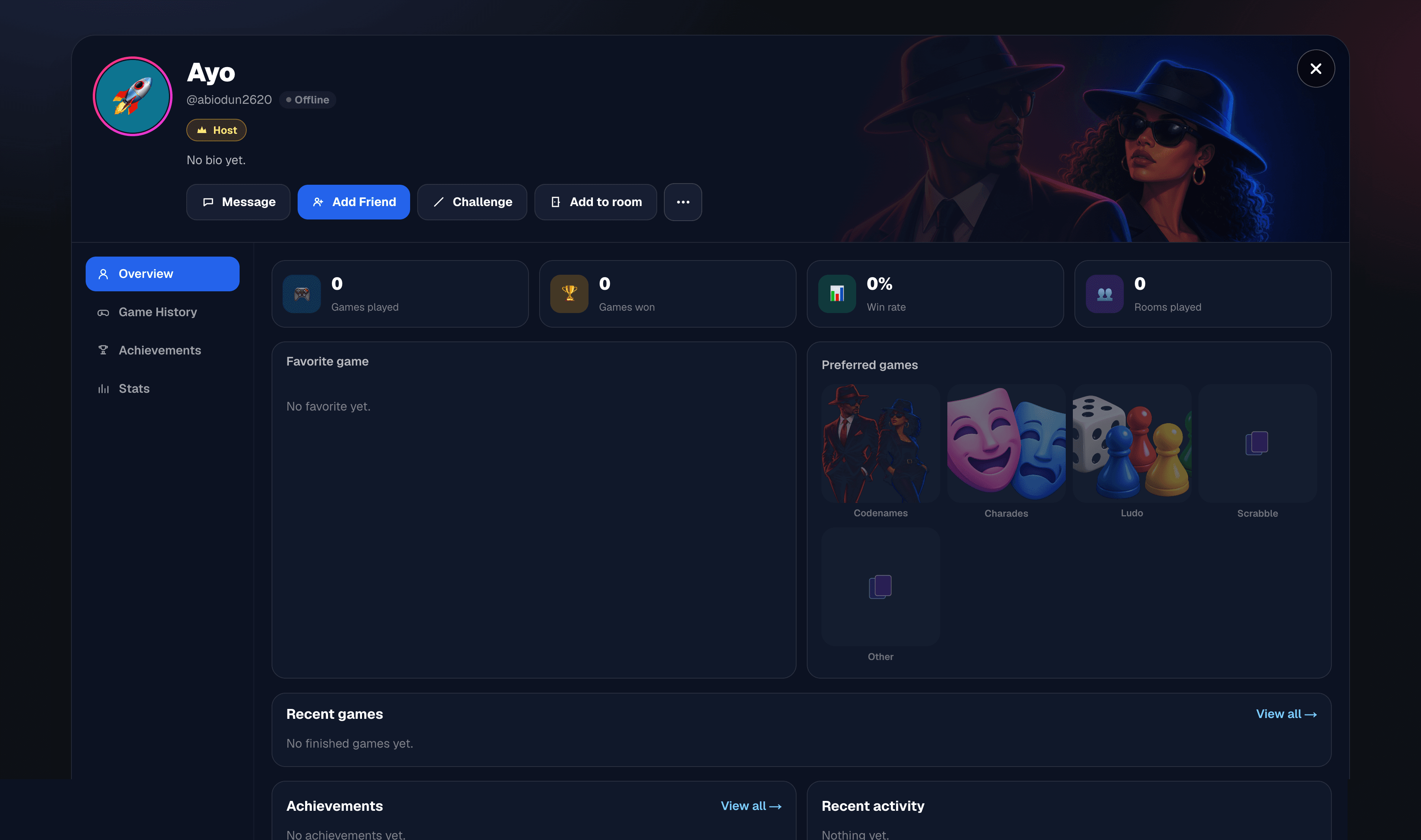The image size is (1421, 840).
Task: Click the 'No finished games yet.' text
Action: [x=350, y=743]
